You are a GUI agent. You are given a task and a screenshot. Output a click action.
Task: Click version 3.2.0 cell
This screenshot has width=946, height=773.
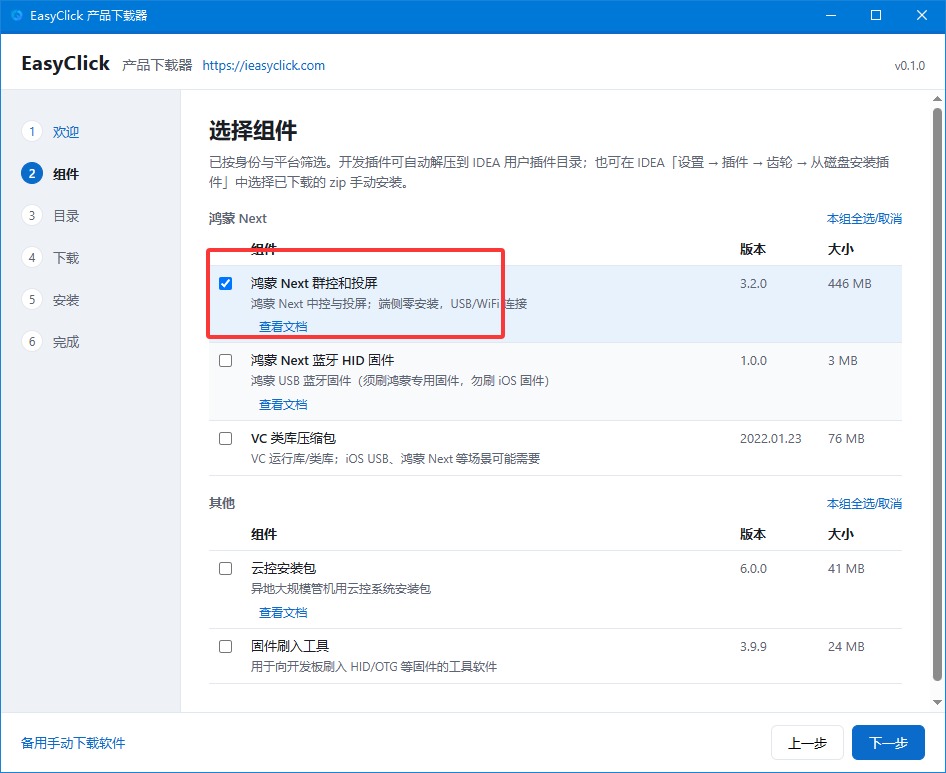pos(753,284)
